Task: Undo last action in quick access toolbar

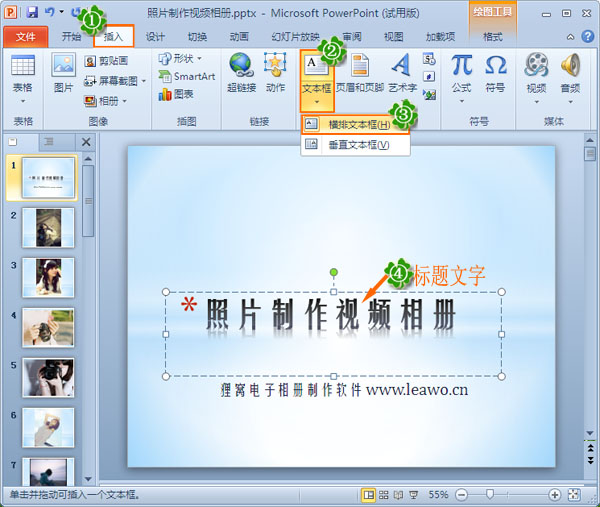Action: (50, 12)
